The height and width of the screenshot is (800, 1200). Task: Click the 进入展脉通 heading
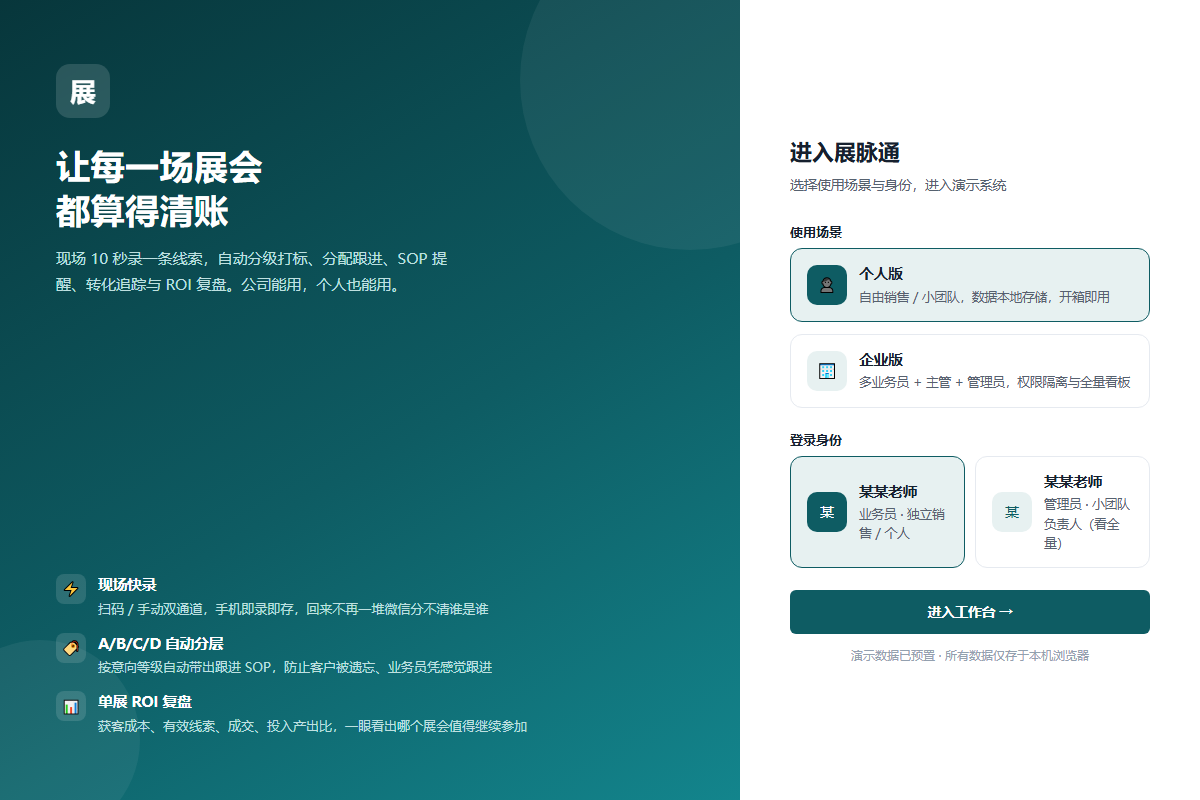click(x=845, y=153)
